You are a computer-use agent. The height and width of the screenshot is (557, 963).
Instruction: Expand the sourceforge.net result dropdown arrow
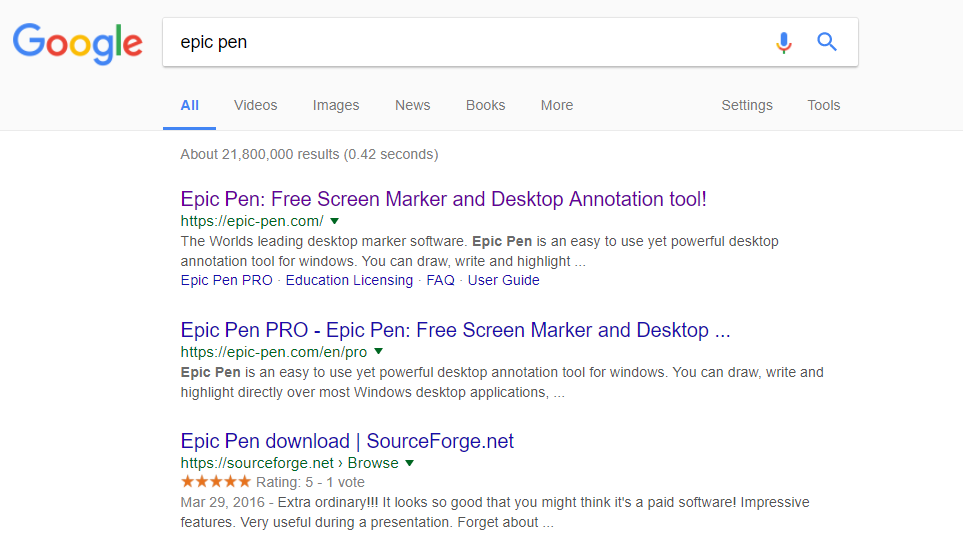[x=410, y=463]
